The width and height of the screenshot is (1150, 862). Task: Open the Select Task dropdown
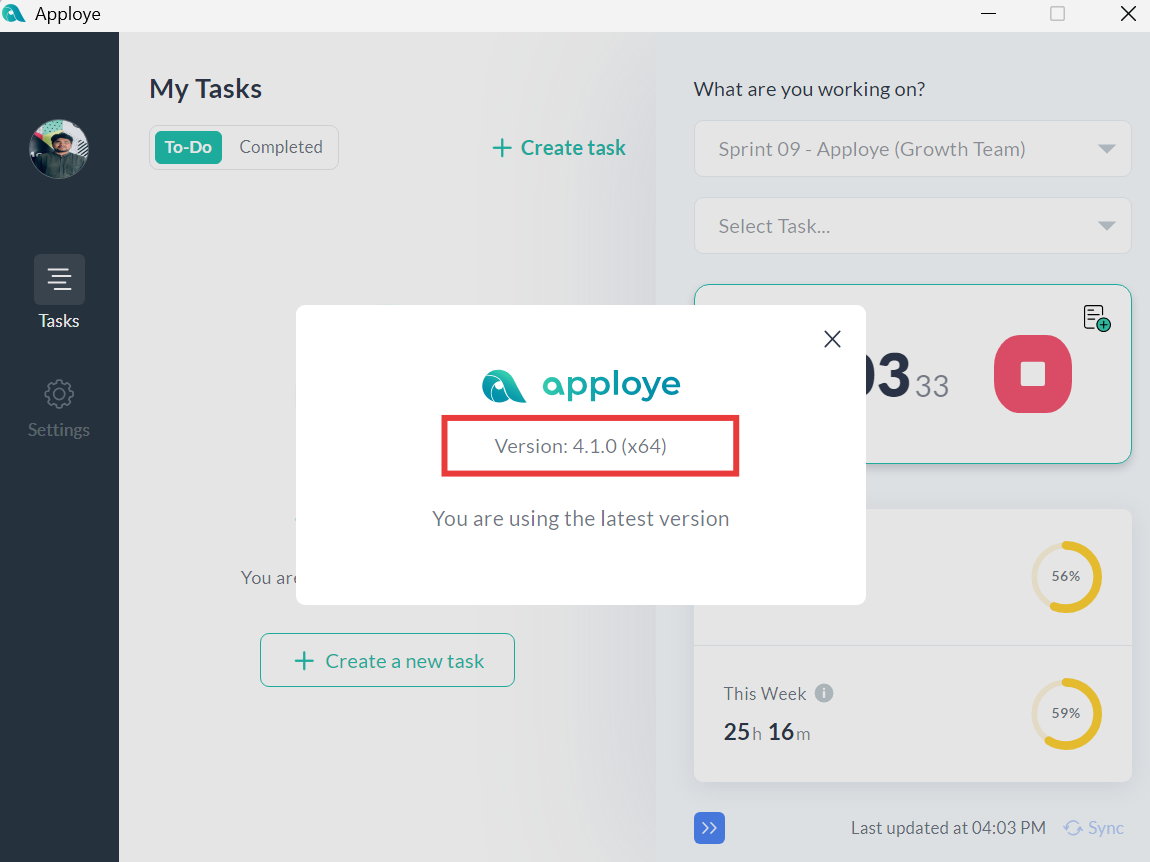[912, 226]
